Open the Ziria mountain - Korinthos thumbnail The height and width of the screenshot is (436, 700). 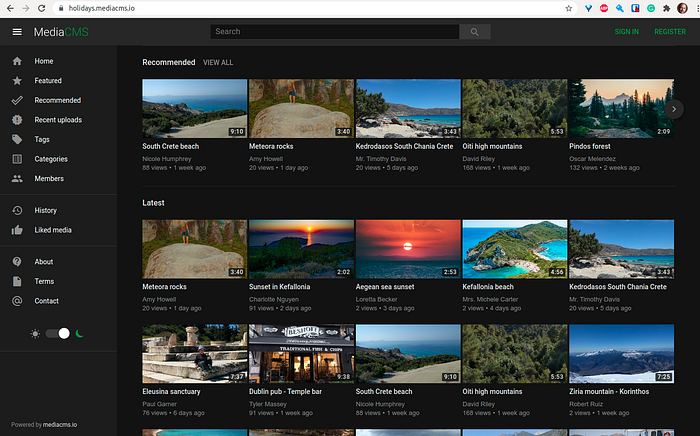[x=621, y=354]
